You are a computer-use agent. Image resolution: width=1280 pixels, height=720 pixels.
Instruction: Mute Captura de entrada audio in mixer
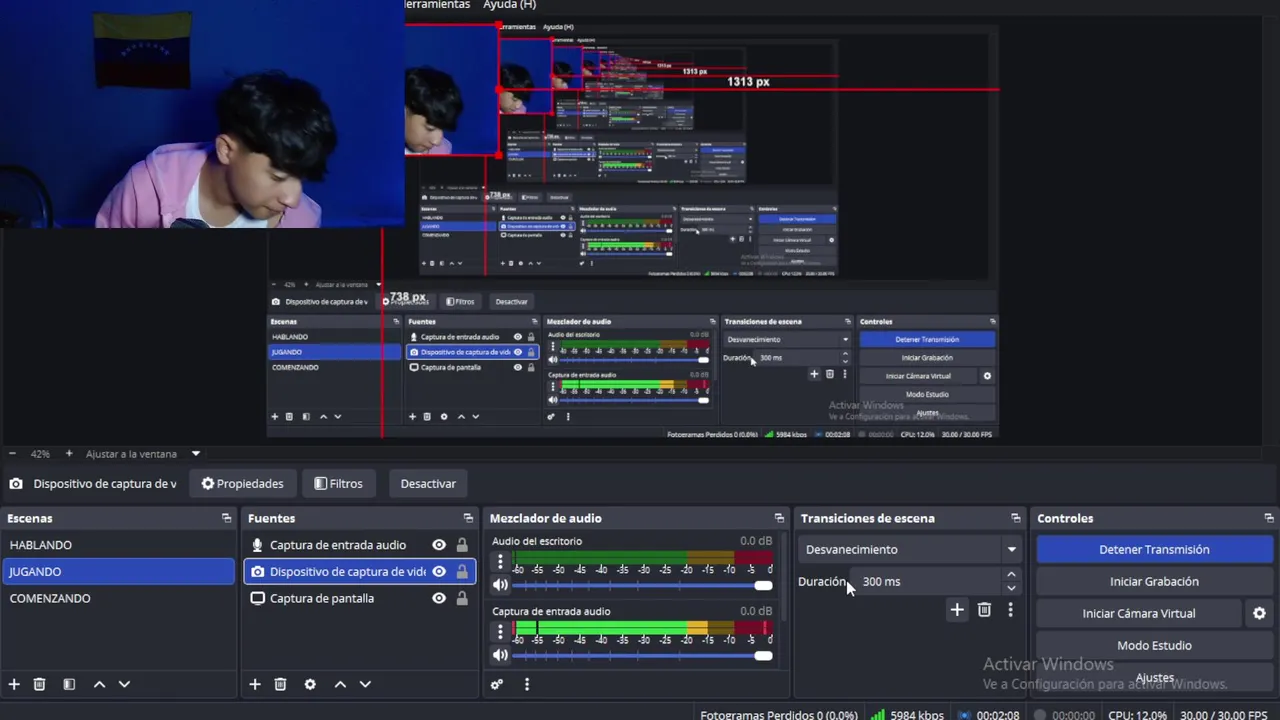point(501,655)
